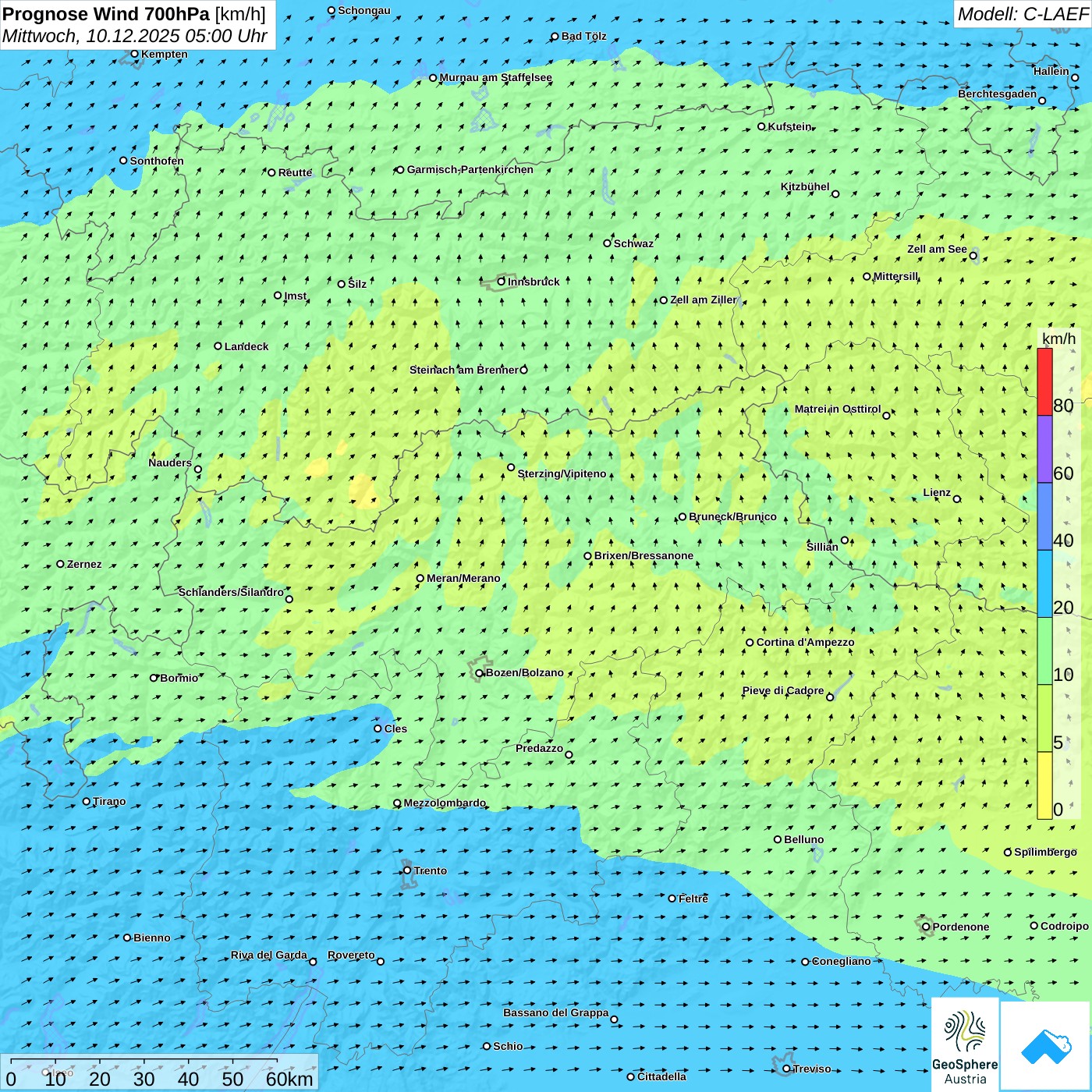Viewport: 1092px width, 1092px height.
Task: Click the Trento city marker
Action: pos(407,870)
